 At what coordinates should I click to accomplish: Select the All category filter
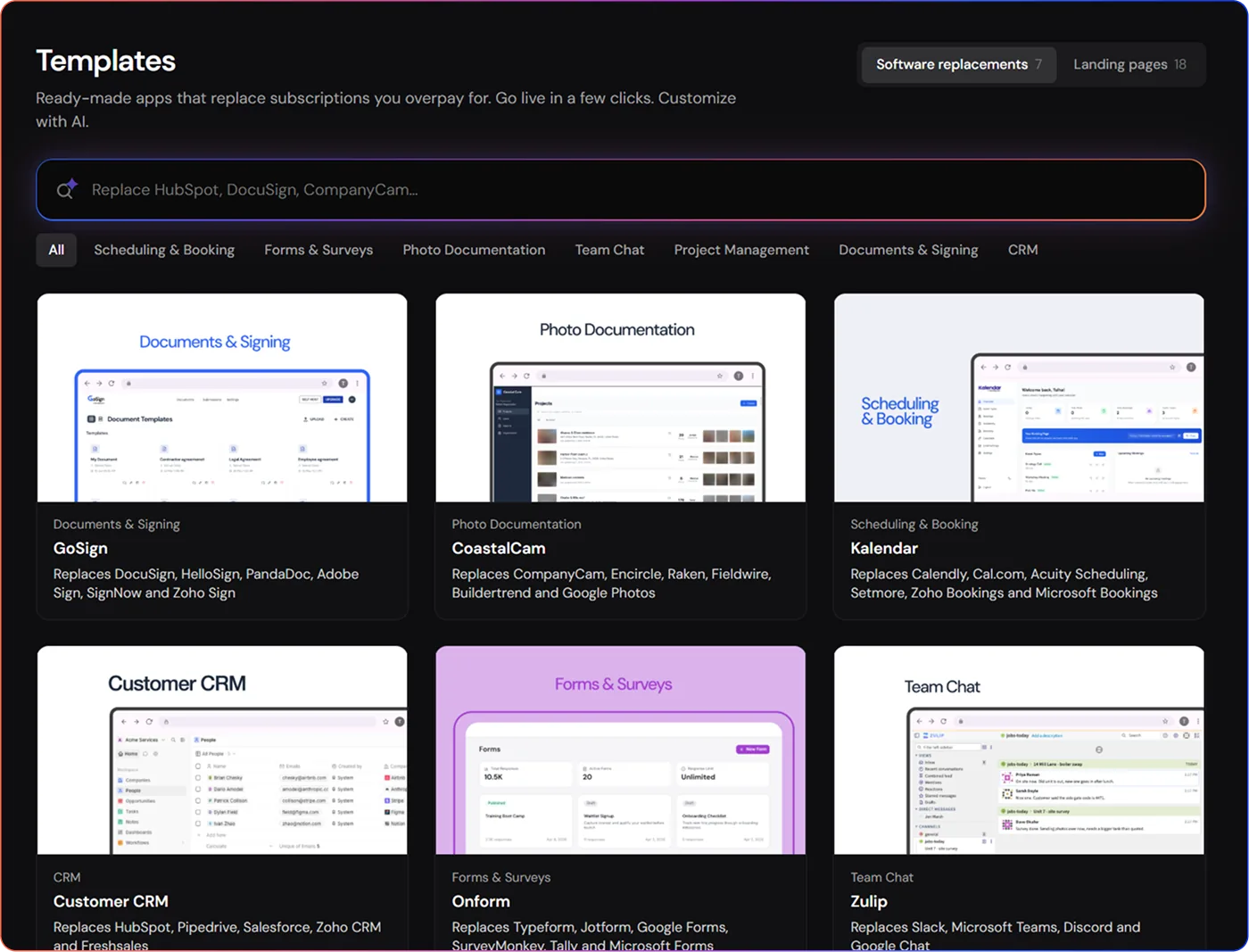tap(56, 250)
